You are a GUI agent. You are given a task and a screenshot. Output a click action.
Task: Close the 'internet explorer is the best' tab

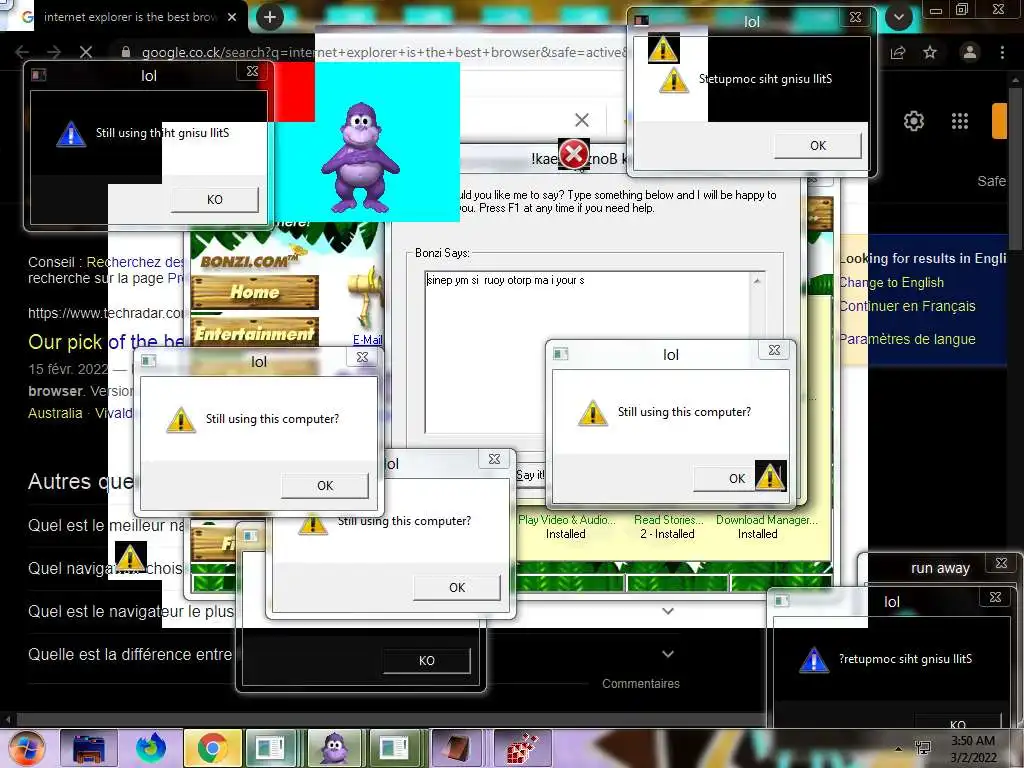232,17
